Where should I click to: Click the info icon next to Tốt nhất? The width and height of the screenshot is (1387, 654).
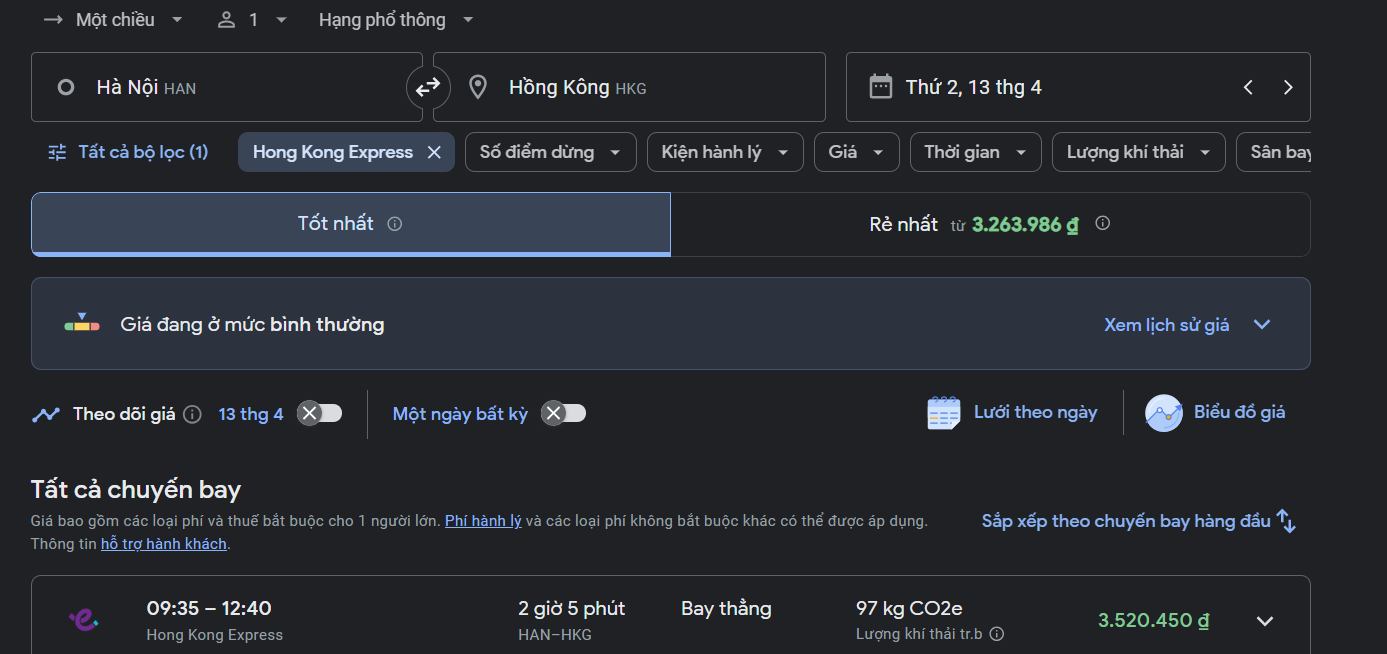(x=394, y=224)
